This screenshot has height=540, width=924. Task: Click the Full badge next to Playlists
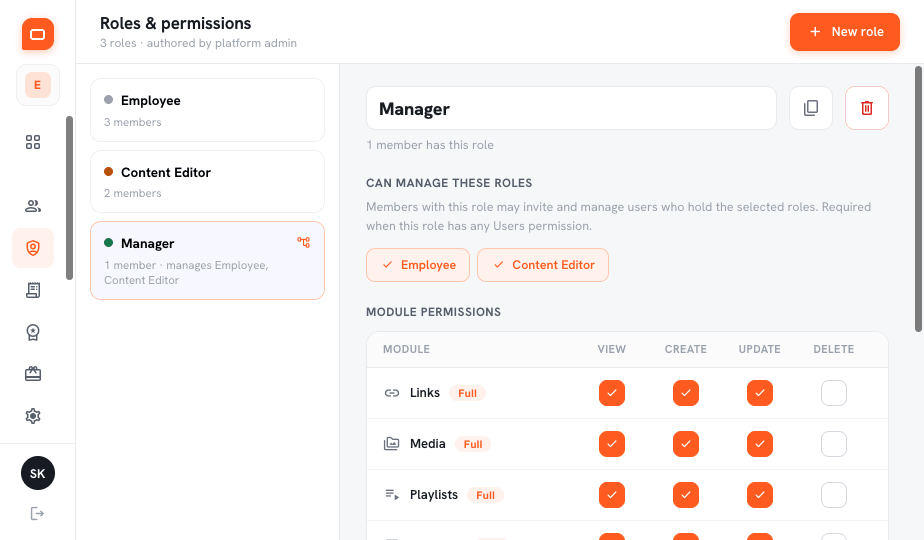coord(486,495)
